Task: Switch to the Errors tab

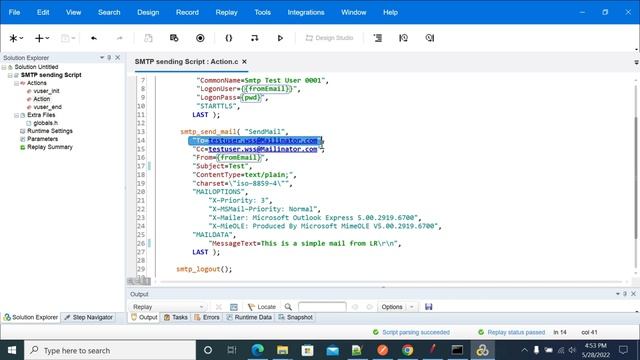Action: click(207, 317)
